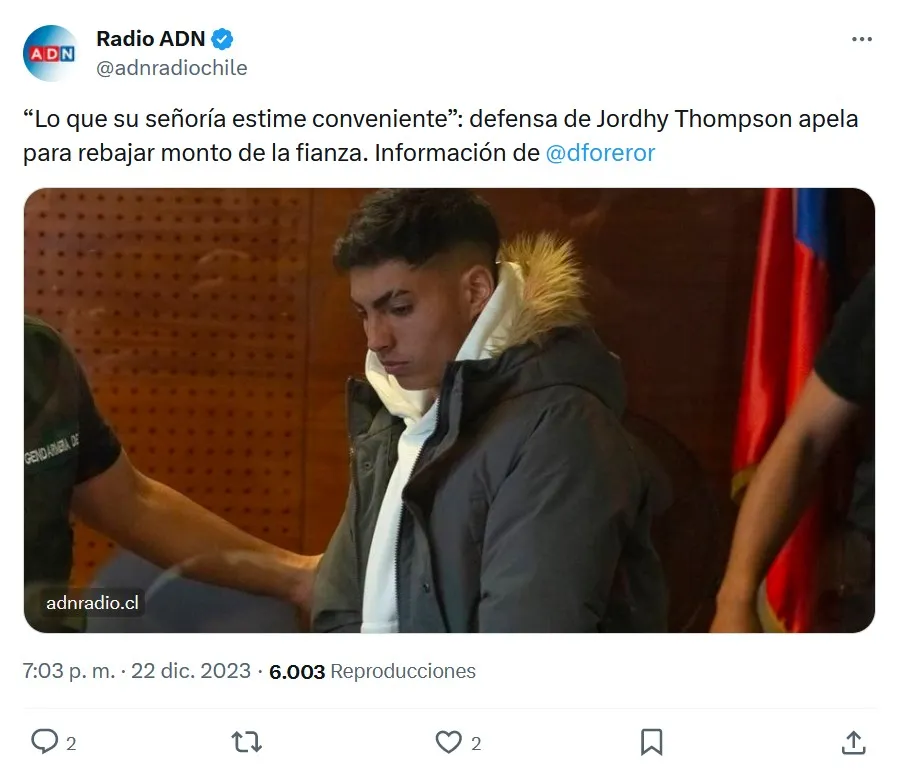Like the tweet with heart icon
898x772 pixels.
pyautogui.click(x=448, y=742)
